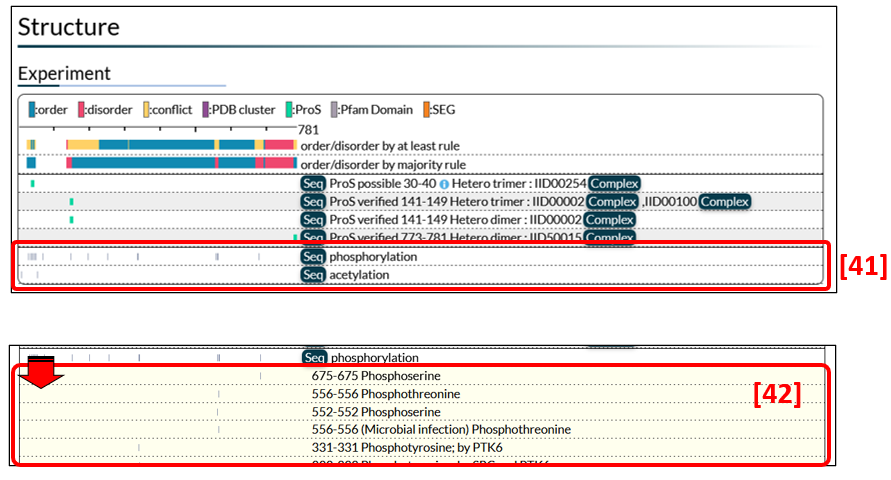Image resolution: width=891 pixels, height=480 pixels.
Task: Open Seq badge for Hetero dimer IID00002
Action: (x=313, y=220)
